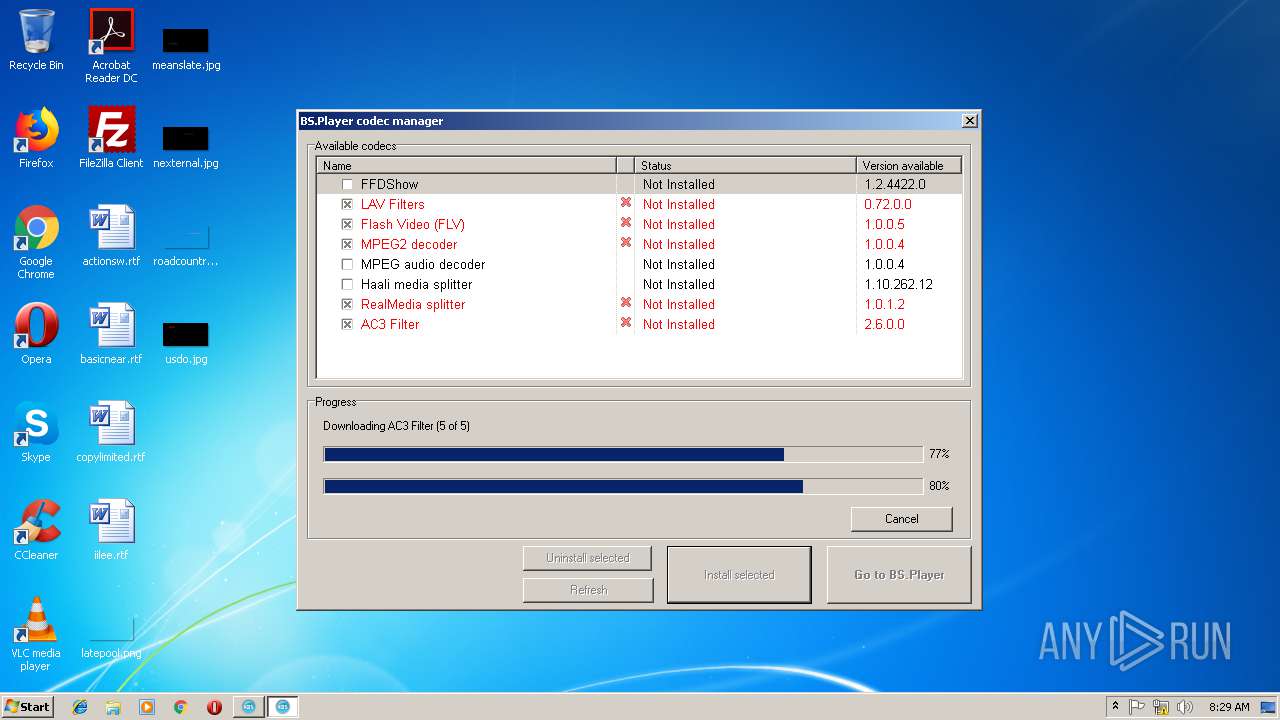Open Firefox desktop shortcut
The height and width of the screenshot is (720, 1280).
36,139
